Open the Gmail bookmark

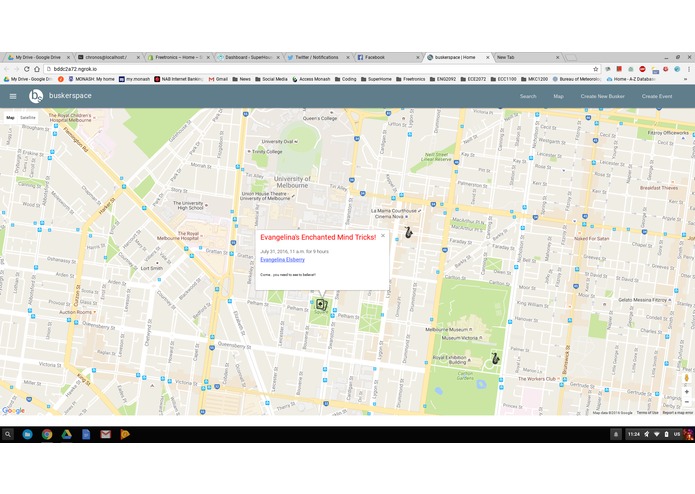click(x=218, y=79)
